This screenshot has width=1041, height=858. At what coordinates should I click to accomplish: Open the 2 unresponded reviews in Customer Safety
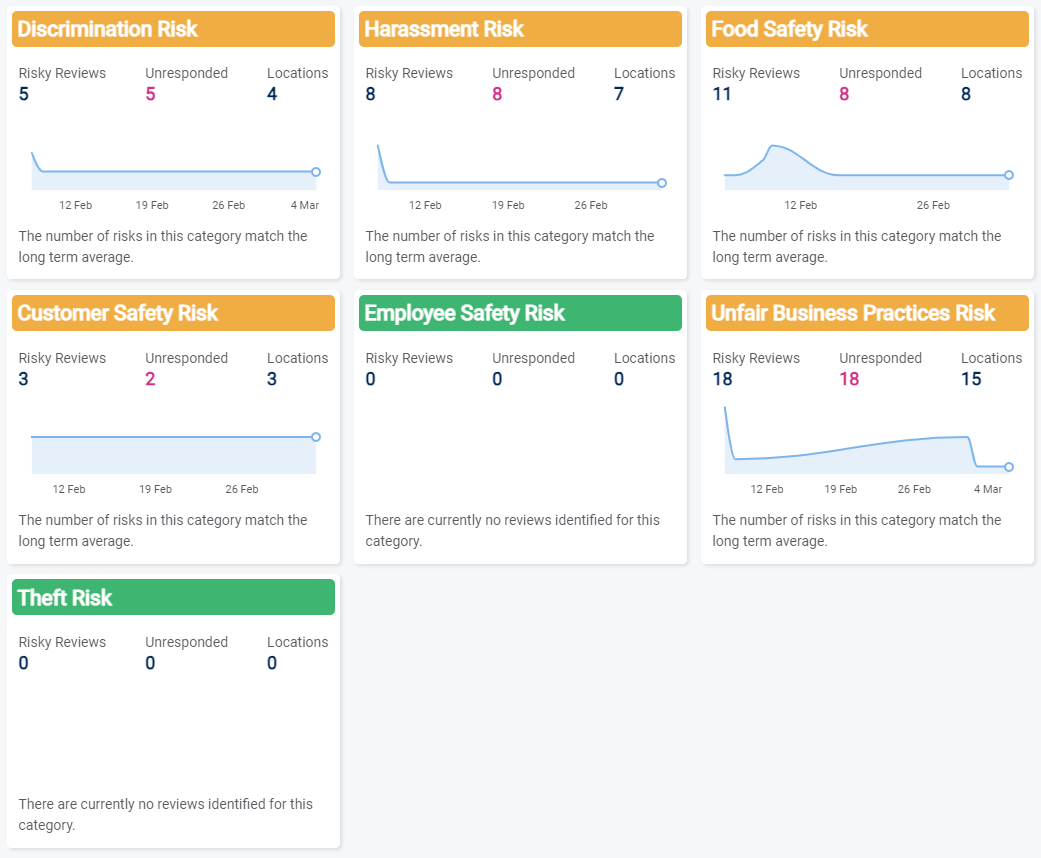(x=151, y=379)
